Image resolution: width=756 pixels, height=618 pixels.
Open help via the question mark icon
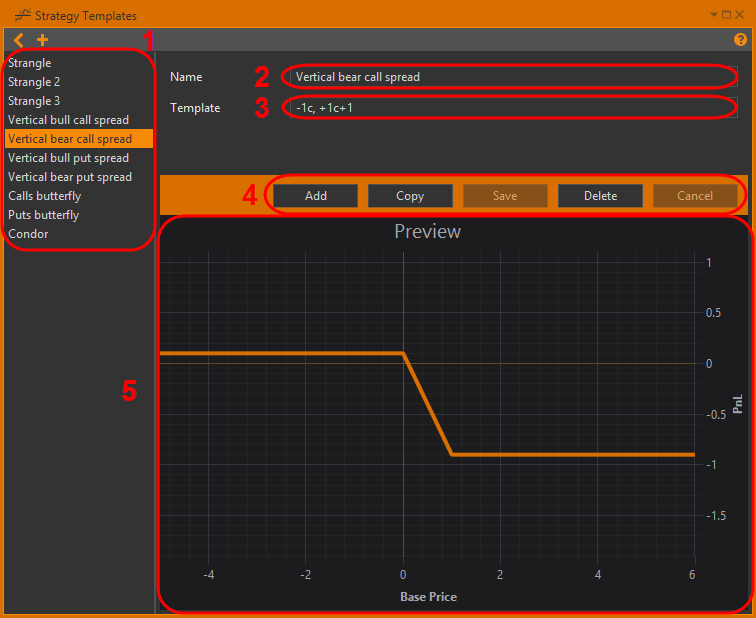tap(741, 40)
